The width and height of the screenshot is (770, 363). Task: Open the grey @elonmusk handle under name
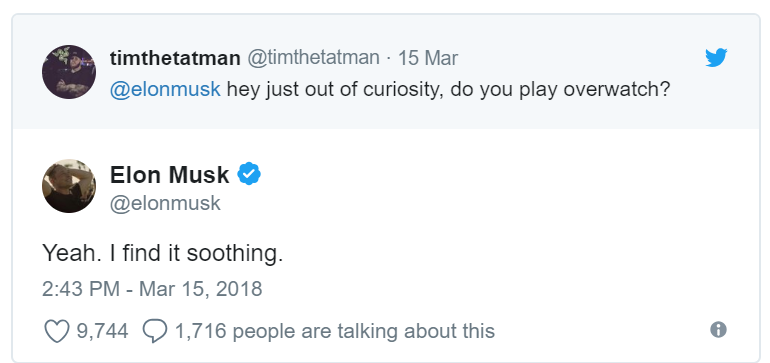coord(165,203)
